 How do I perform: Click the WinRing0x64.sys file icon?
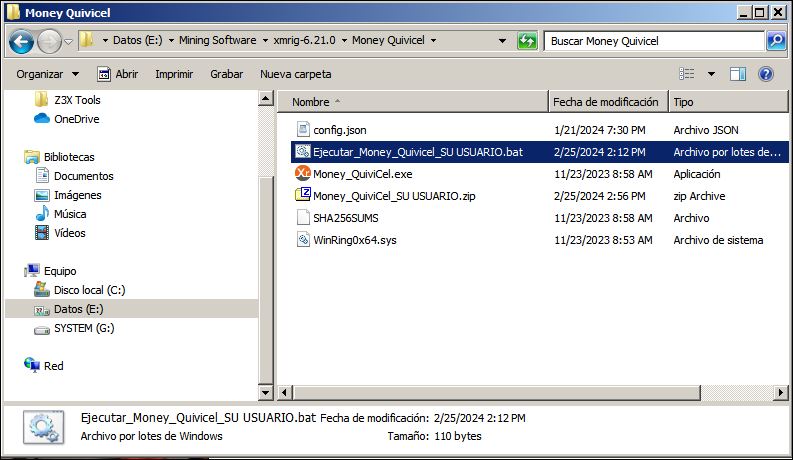(303, 240)
